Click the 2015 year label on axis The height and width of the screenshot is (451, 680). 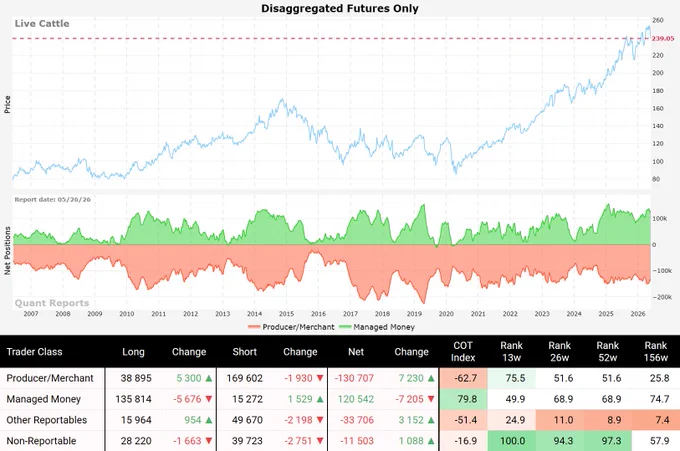pyautogui.click(x=286, y=314)
